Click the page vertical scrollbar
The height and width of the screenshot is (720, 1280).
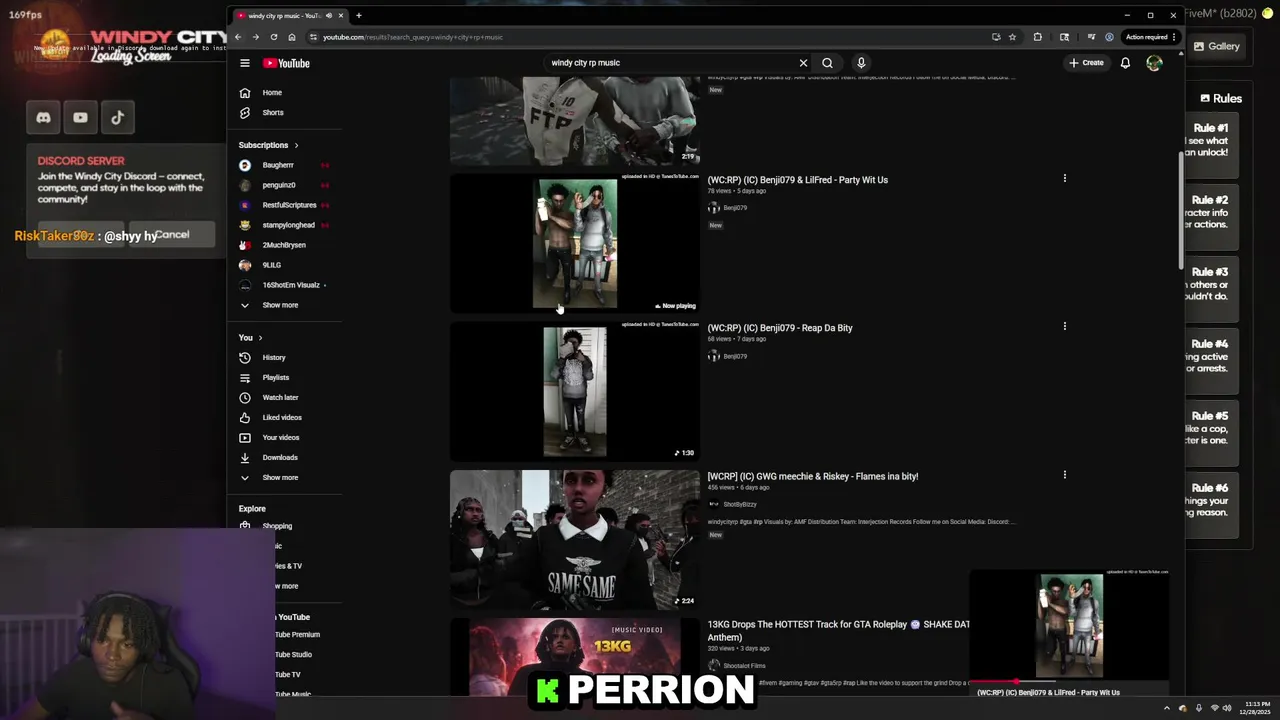pyautogui.click(x=1181, y=210)
